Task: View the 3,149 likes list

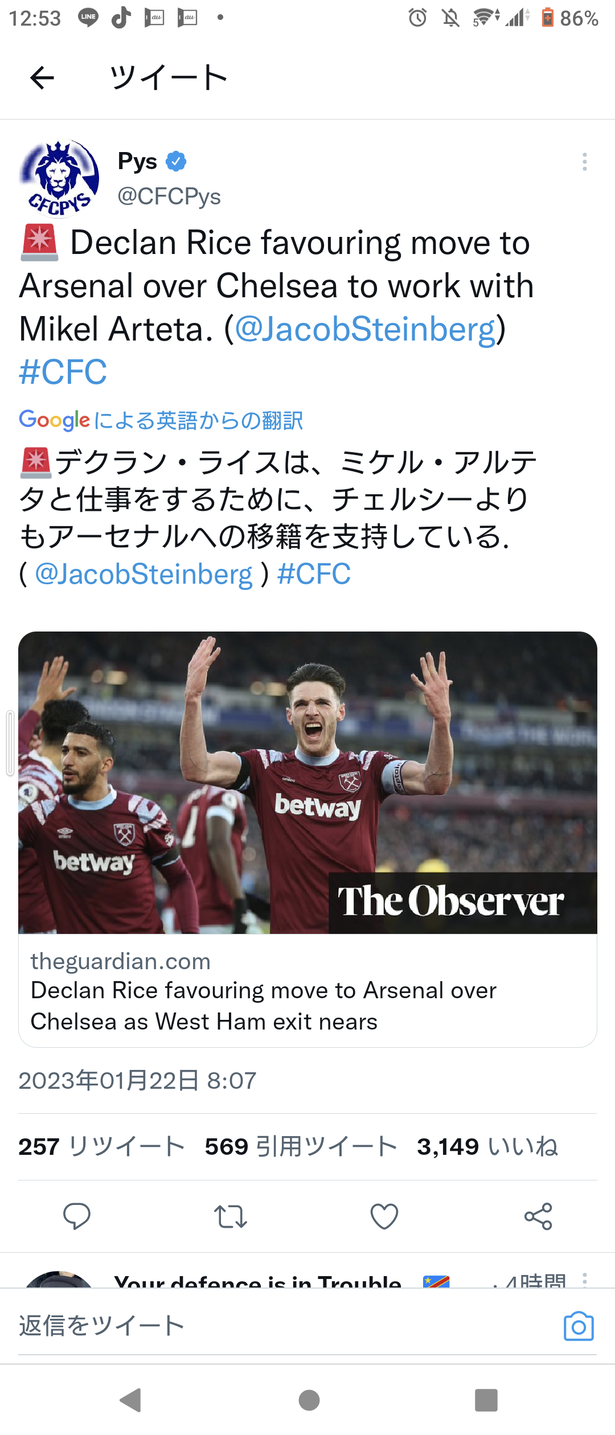Action: coord(487,1146)
